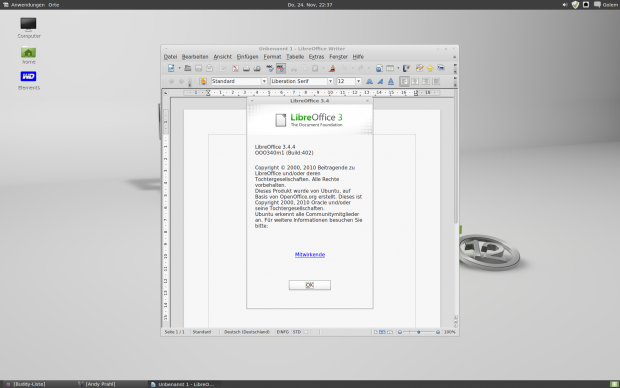Click the Format Paintbrush icon

[x=332, y=68]
